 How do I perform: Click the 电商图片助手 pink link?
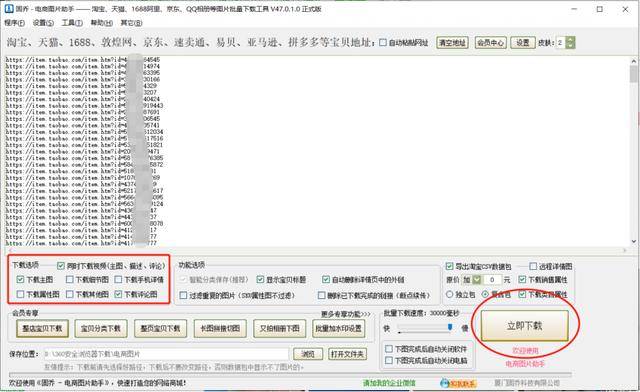tap(525, 363)
